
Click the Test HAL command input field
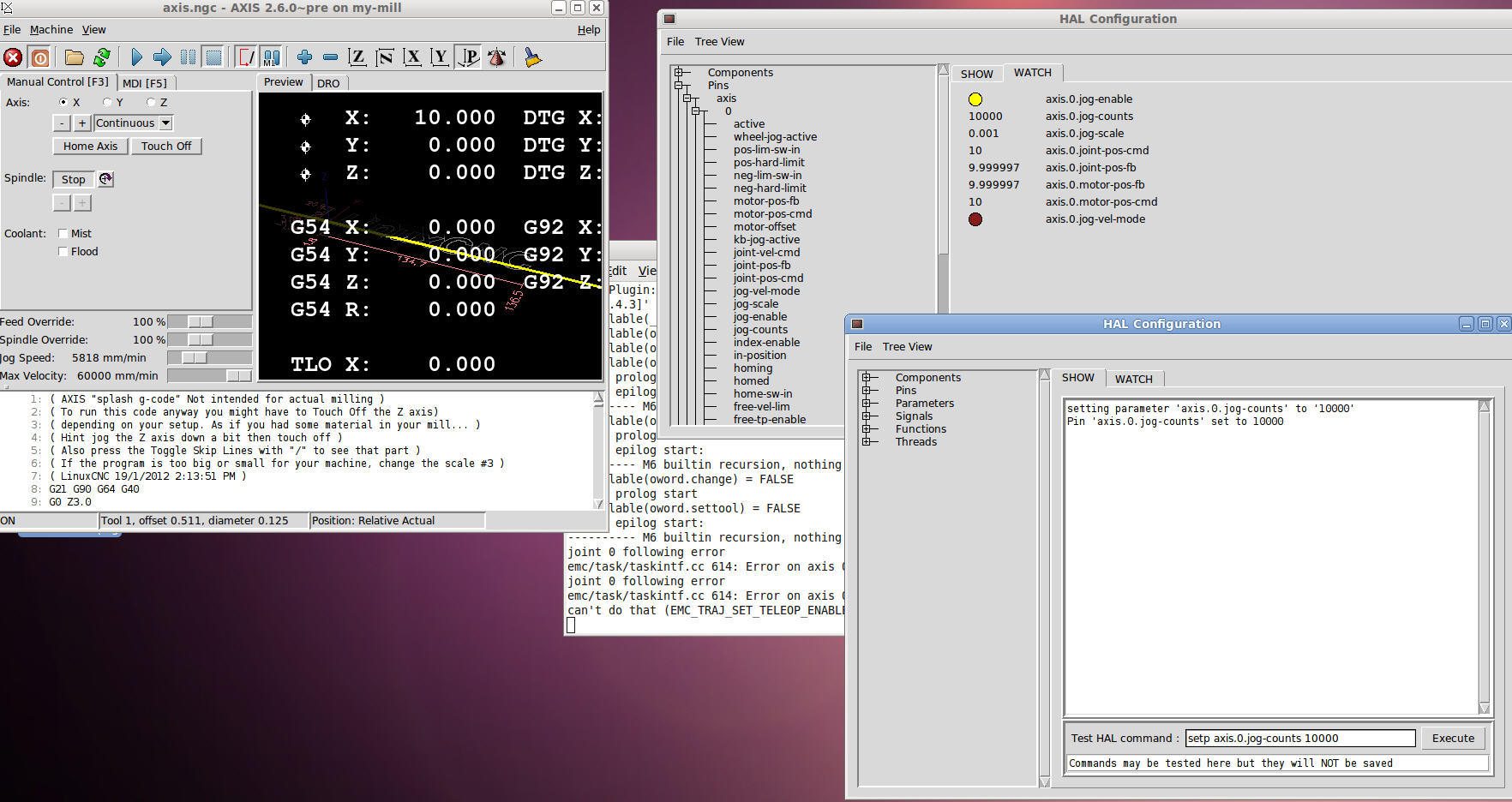[1299, 738]
